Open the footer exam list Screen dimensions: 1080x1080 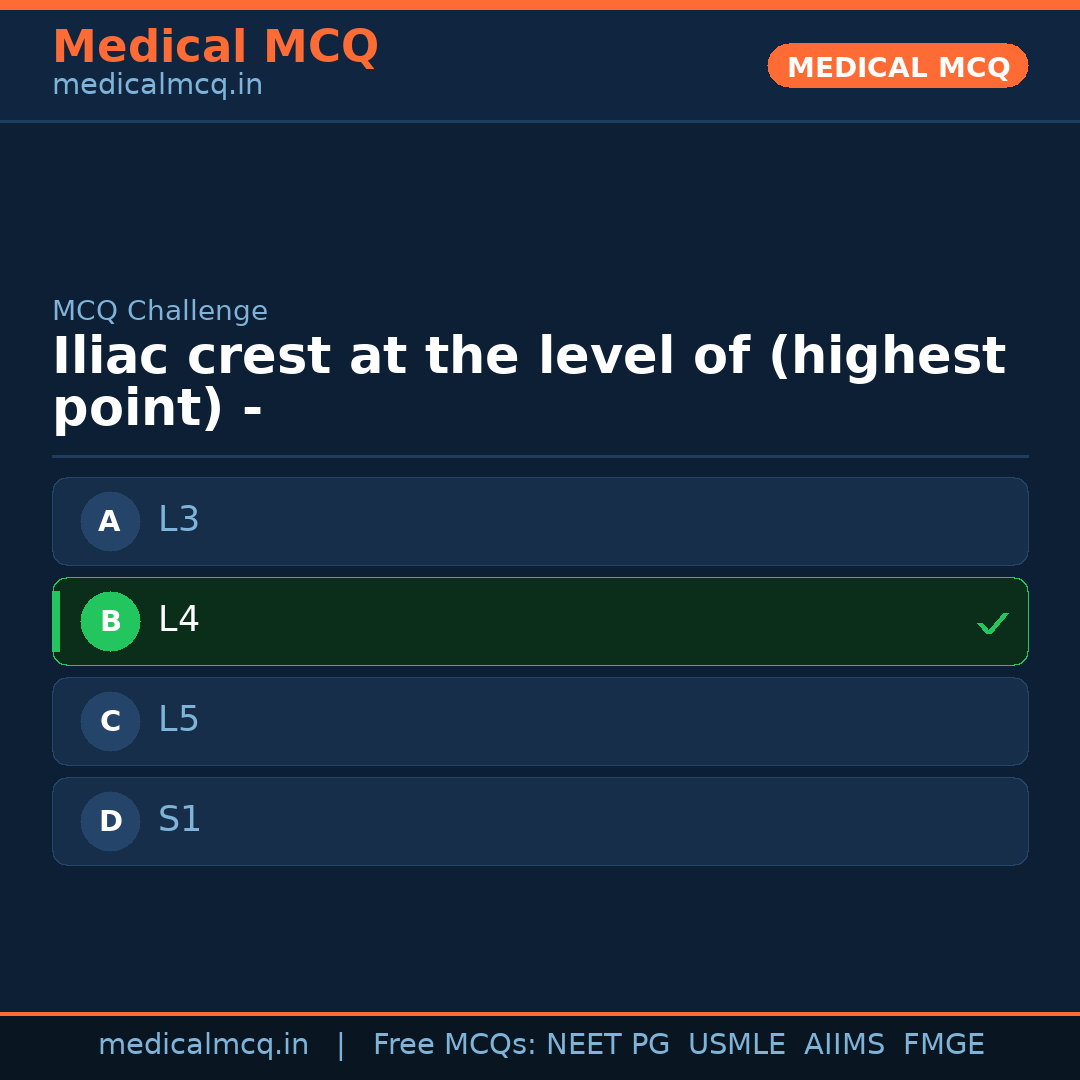pyautogui.click(x=678, y=1044)
